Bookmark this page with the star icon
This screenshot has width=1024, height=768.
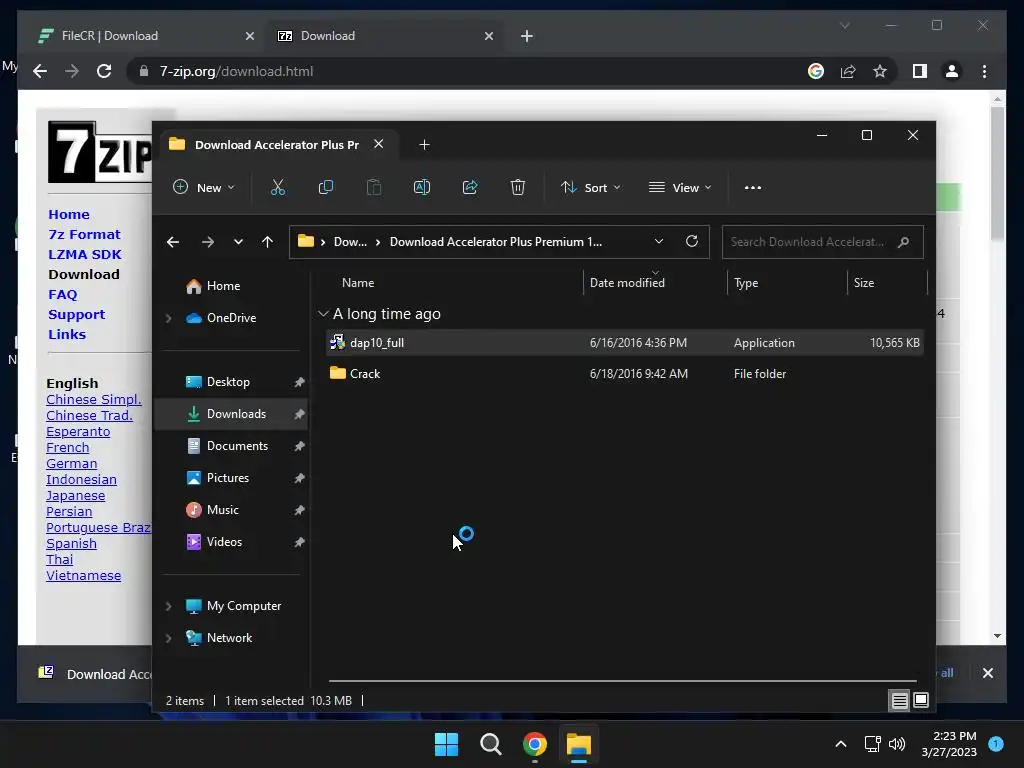880,71
